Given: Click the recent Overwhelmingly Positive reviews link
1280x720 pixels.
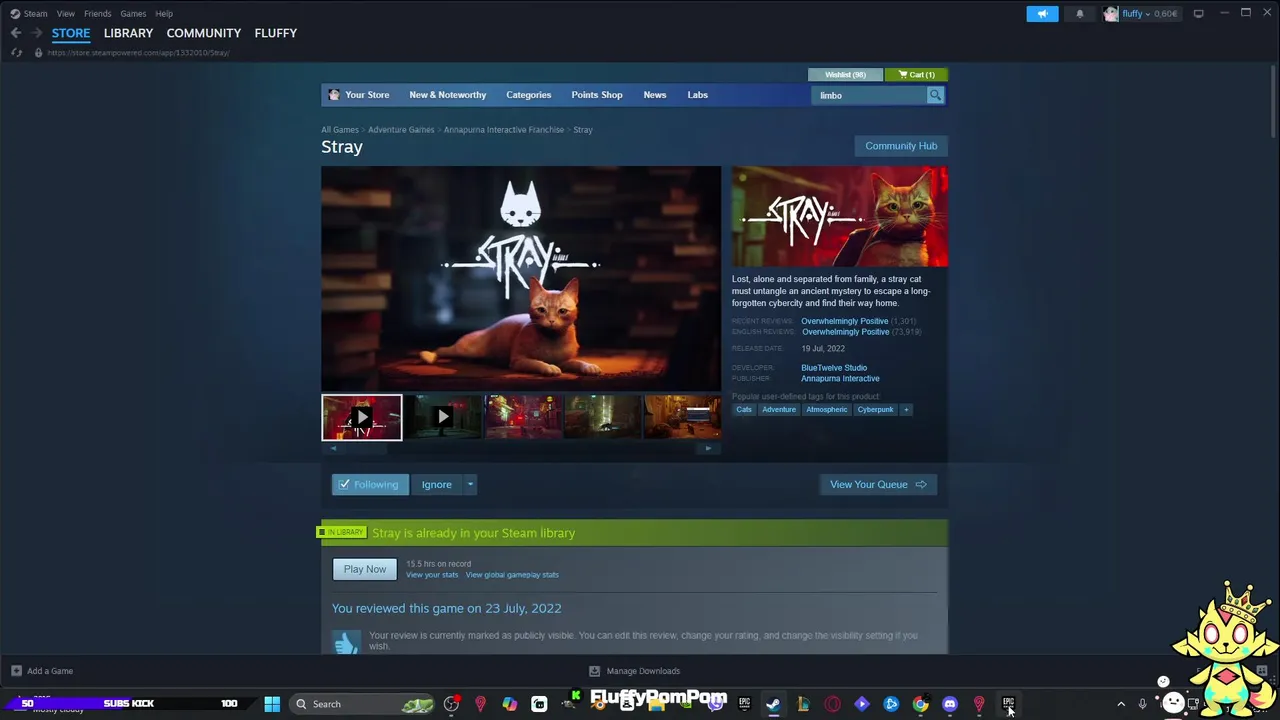Looking at the screenshot, I should pos(844,321).
